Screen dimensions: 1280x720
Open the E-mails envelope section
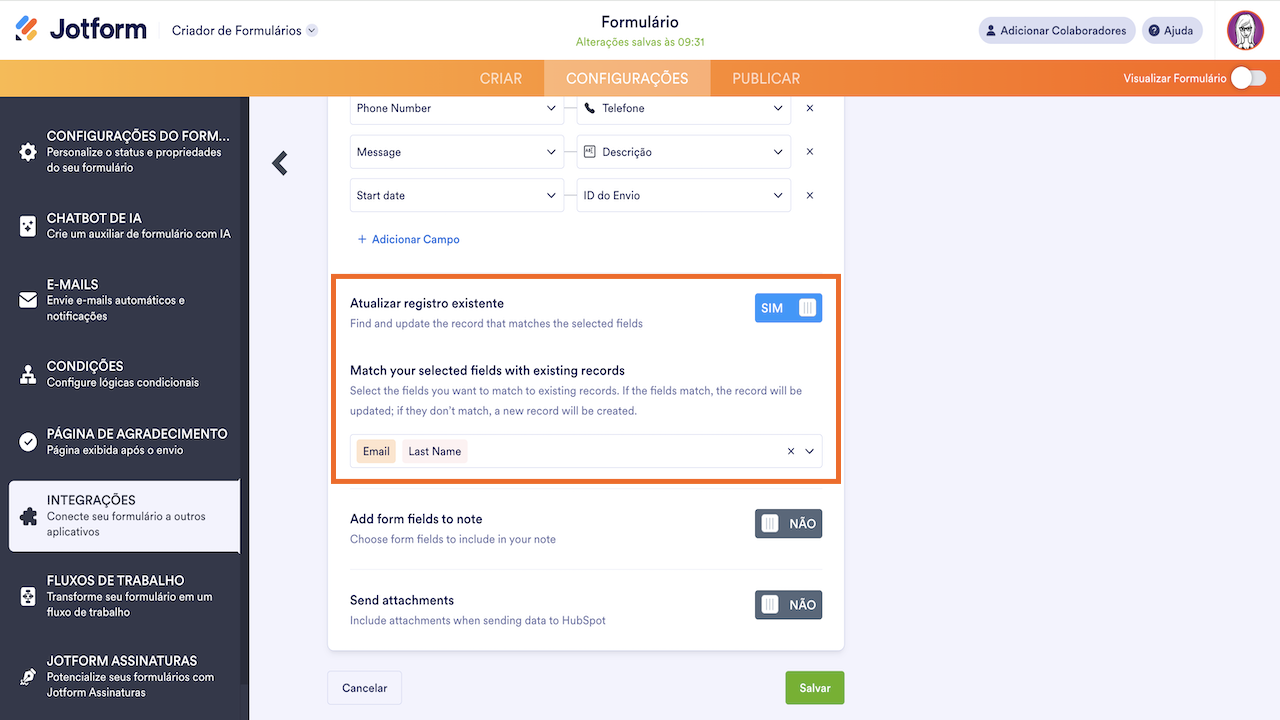click(x=28, y=300)
